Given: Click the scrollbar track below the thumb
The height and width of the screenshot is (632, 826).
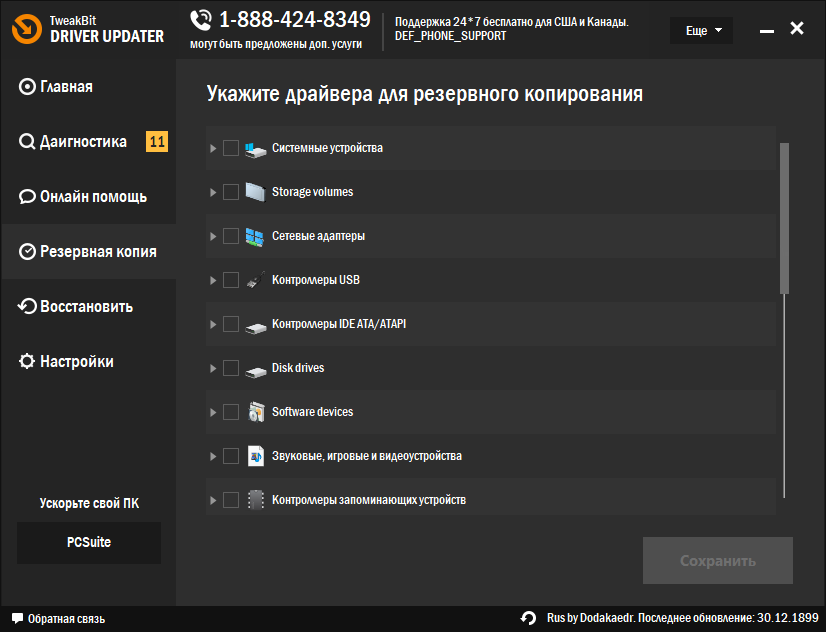Looking at the screenshot, I should (x=784, y=395).
